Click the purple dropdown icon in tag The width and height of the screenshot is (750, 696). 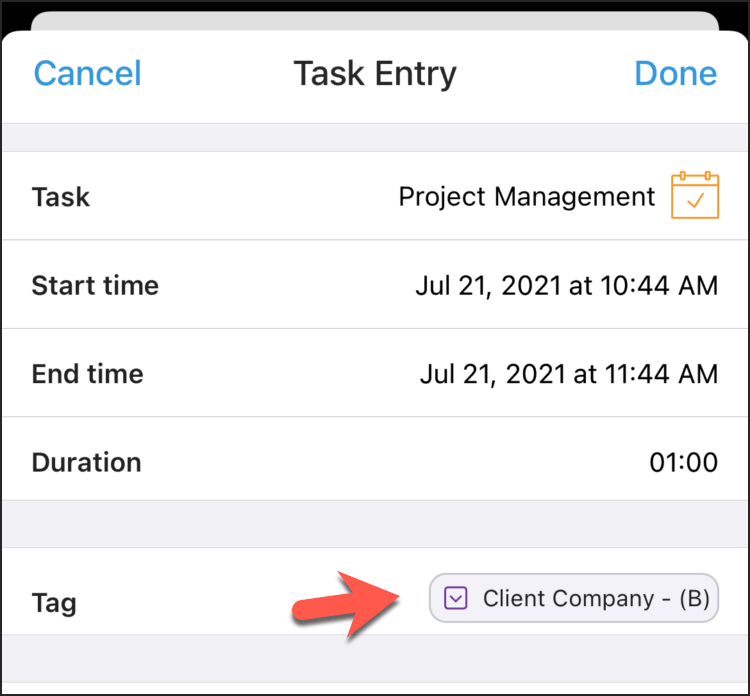(455, 598)
